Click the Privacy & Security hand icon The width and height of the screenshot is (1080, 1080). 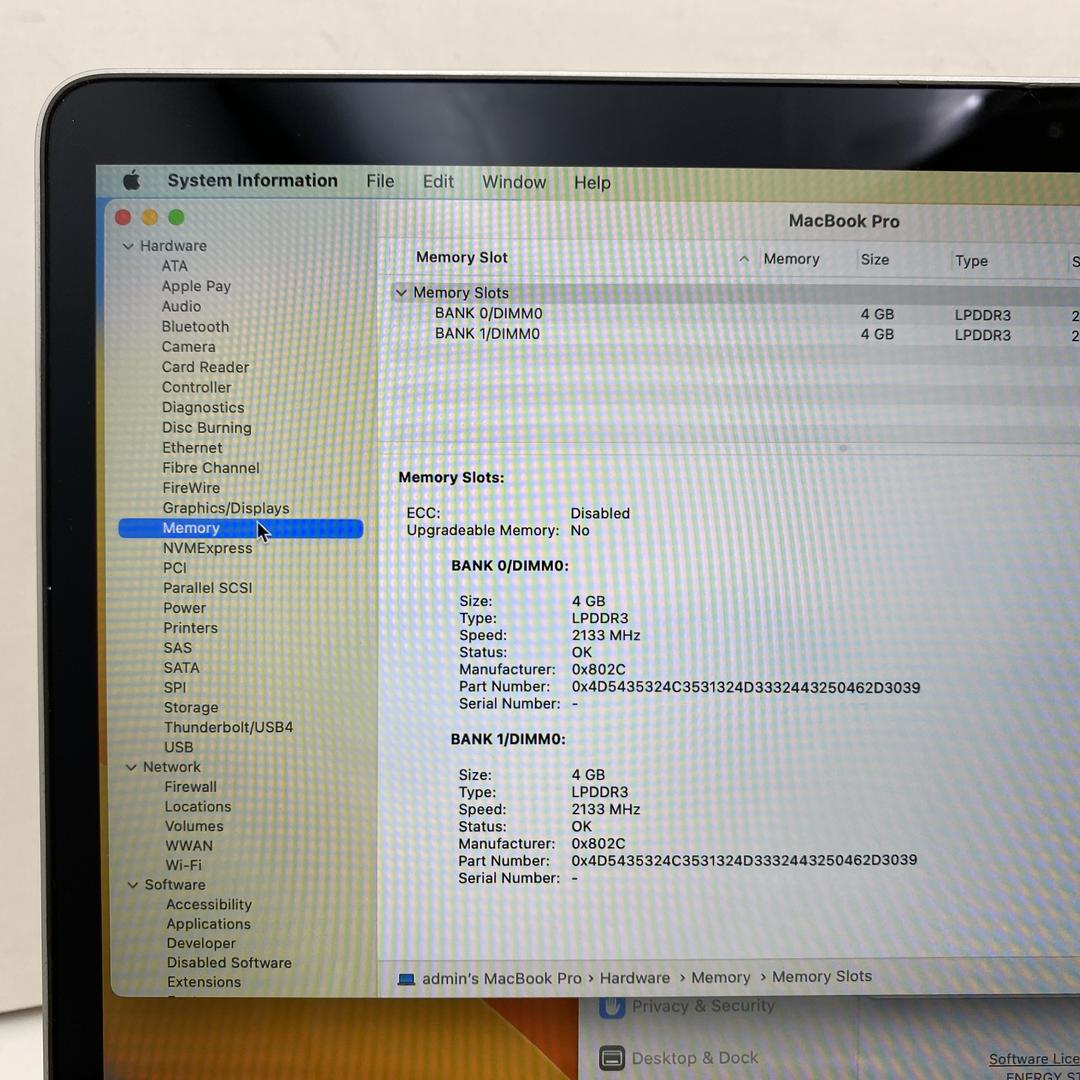click(613, 1006)
